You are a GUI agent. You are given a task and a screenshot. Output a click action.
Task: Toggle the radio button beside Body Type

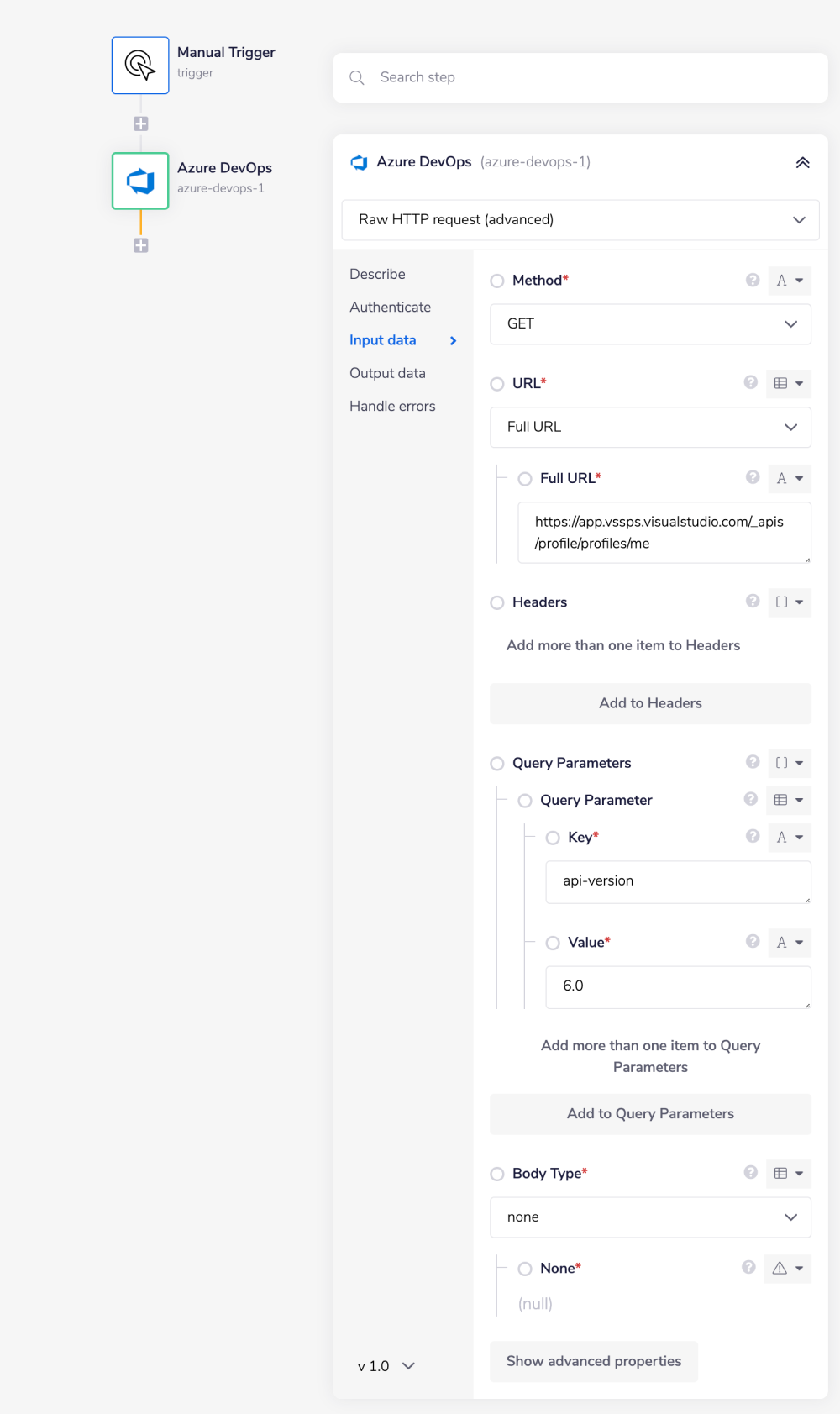click(497, 1174)
